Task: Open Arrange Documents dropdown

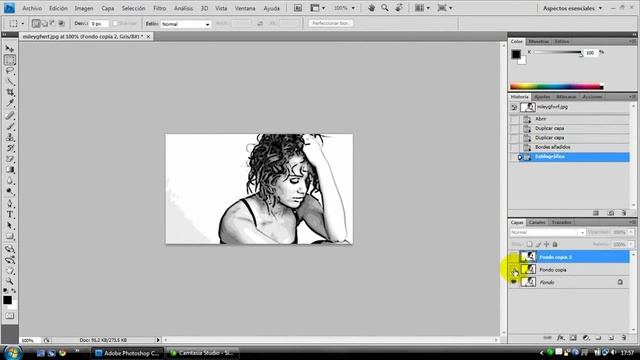Action: click(422, 8)
